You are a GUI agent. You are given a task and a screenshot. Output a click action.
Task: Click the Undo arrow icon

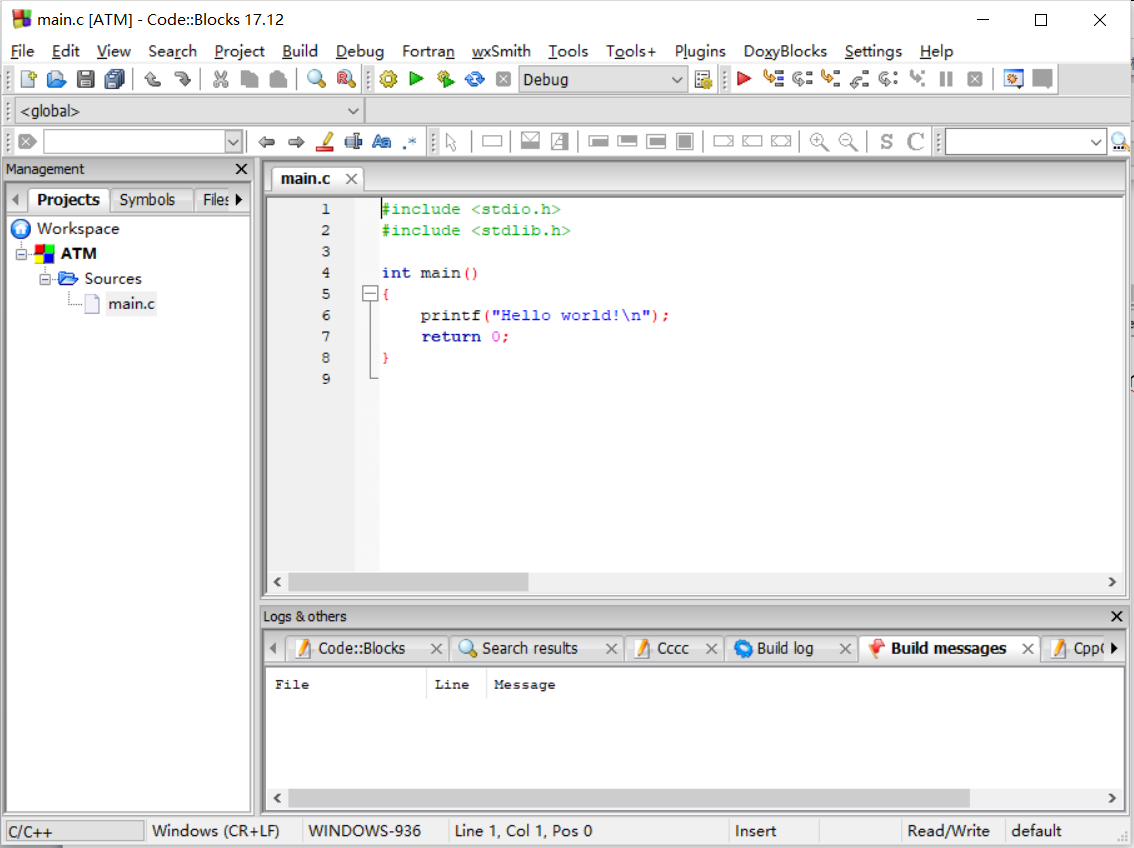pyautogui.click(x=152, y=80)
